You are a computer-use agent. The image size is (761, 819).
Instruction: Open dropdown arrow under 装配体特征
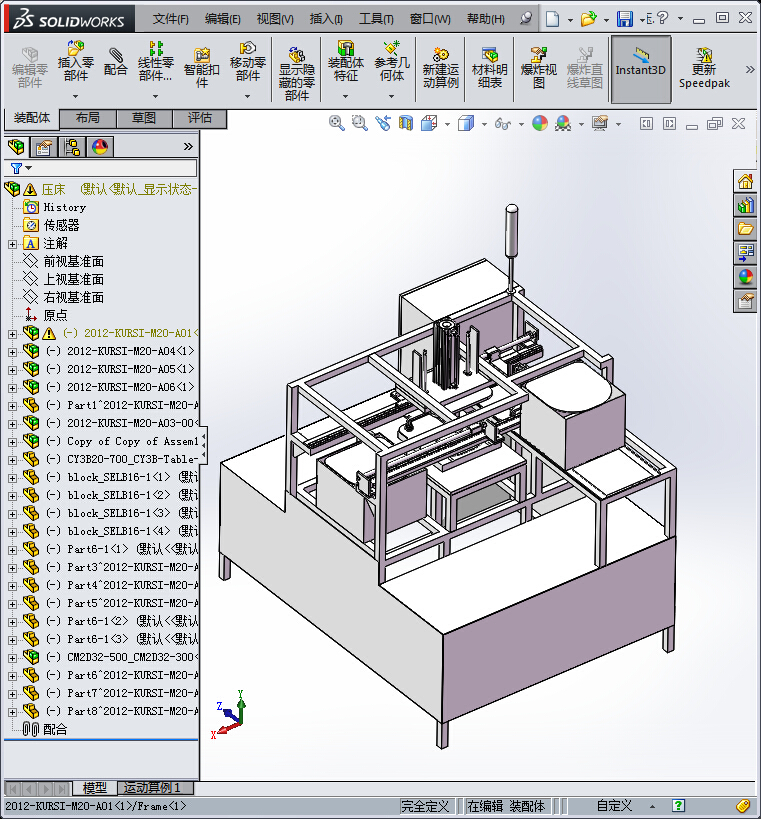click(345, 96)
